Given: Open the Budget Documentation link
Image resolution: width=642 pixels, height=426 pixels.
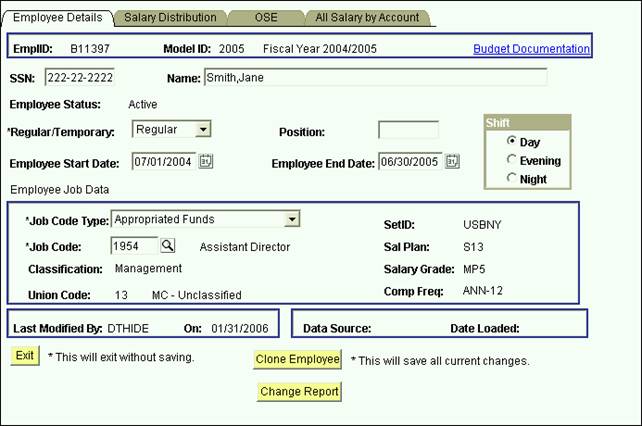Looking at the screenshot, I should (531, 48).
